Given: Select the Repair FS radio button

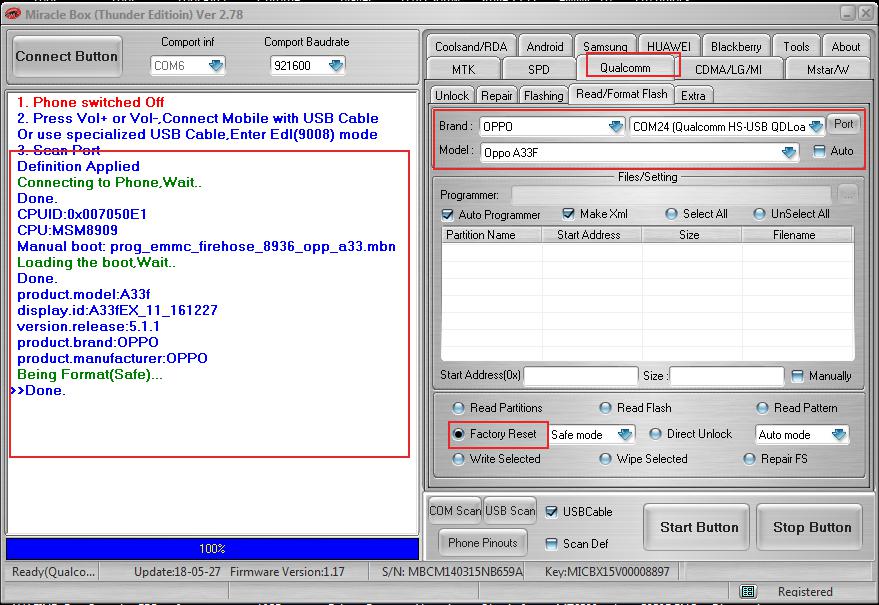Looking at the screenshot, I should (x=750, y=459).
